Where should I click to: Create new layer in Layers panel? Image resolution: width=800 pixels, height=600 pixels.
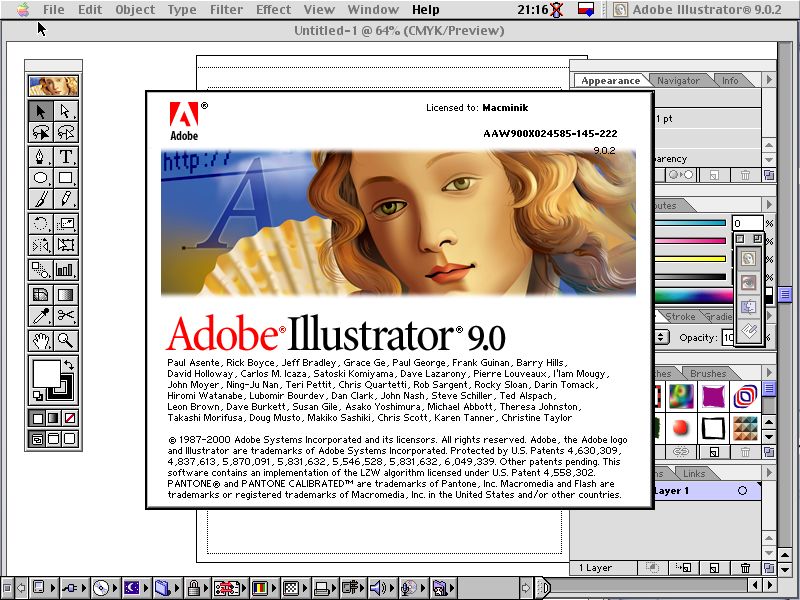pos(714,567)
